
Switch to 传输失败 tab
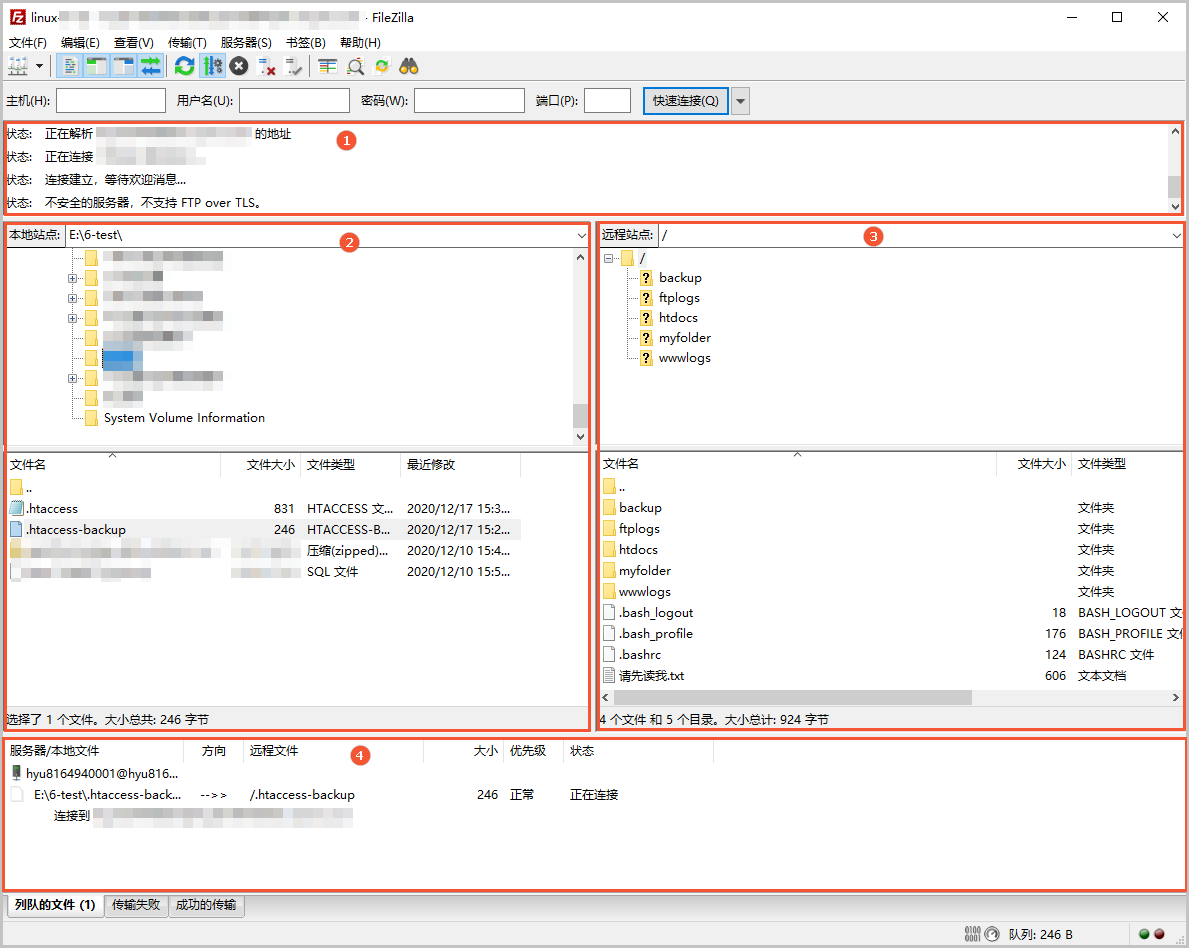tap(136, 905)
